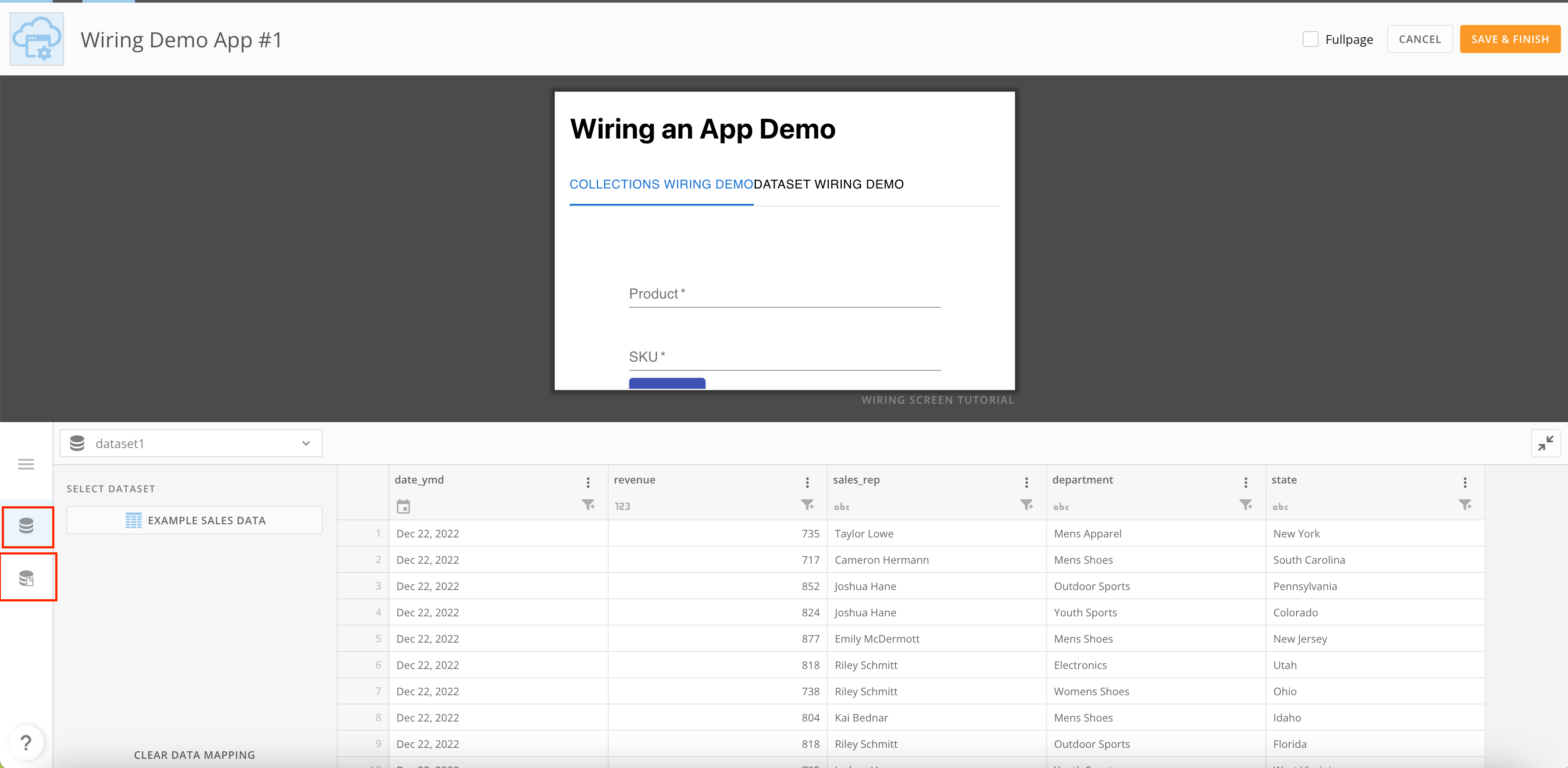Open department column options menu
Screen dimensions: 1568x768
click(1245, 483)
